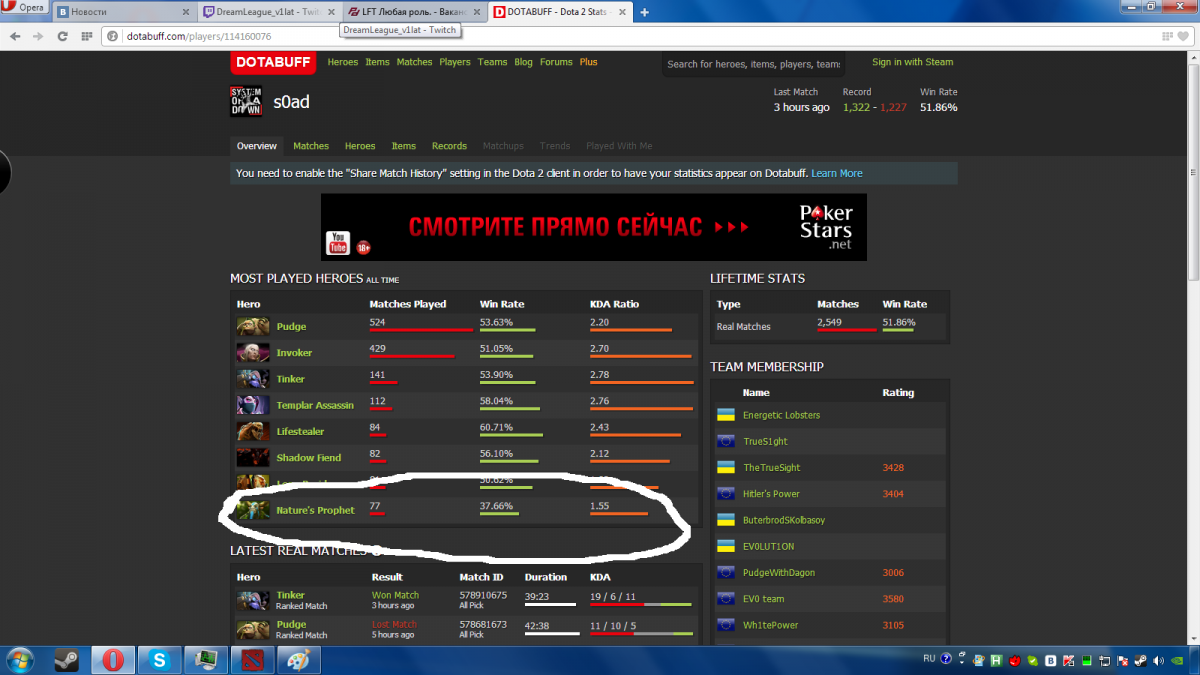
Task: Select the Records profile tab
Action: [x=449, y=146]
